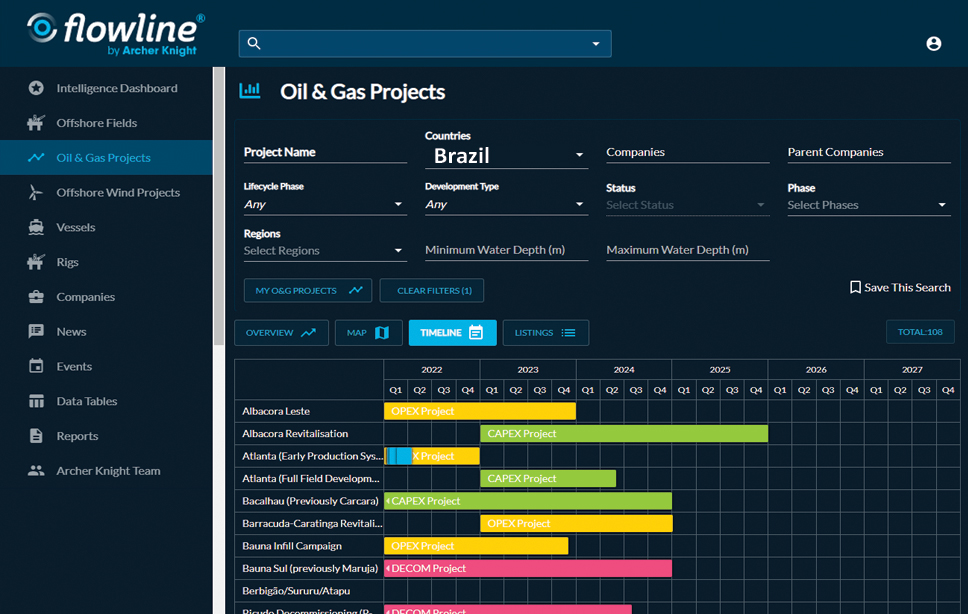
Task: Open the Countries dropdown showing Brazil
Action: tap(506, 156)
